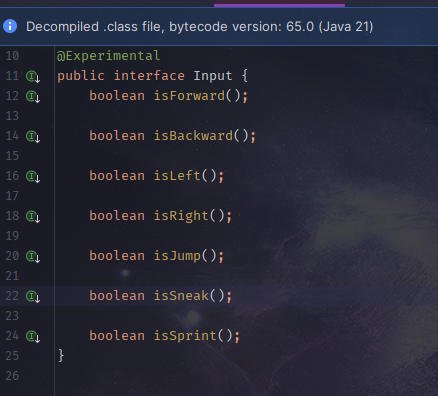Click the isJump method name
Screen dimensions: 438x396
pos(177,256)
